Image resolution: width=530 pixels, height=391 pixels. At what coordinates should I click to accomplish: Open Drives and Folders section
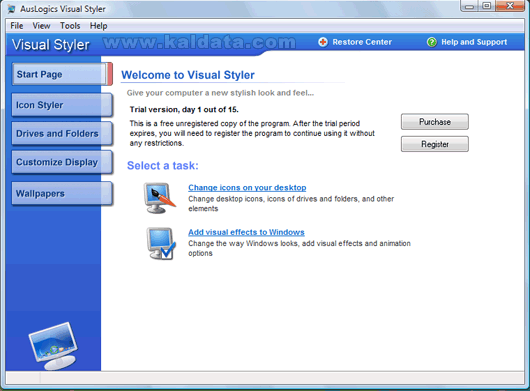(62, 133)
